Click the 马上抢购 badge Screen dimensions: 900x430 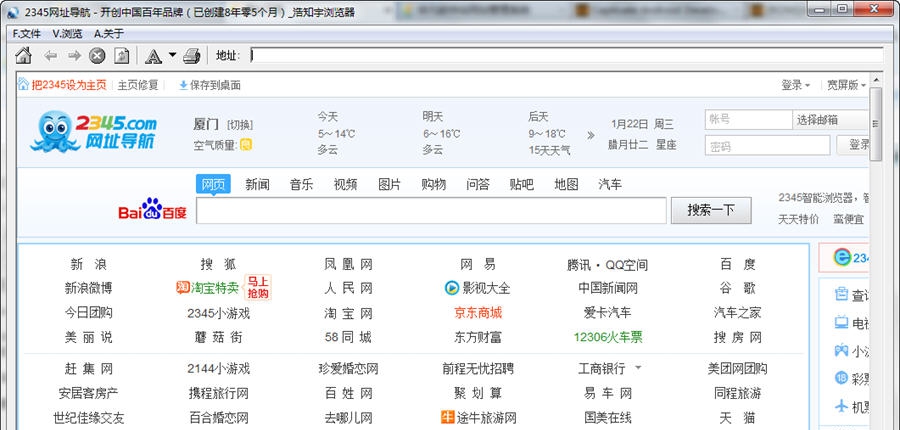258,287
